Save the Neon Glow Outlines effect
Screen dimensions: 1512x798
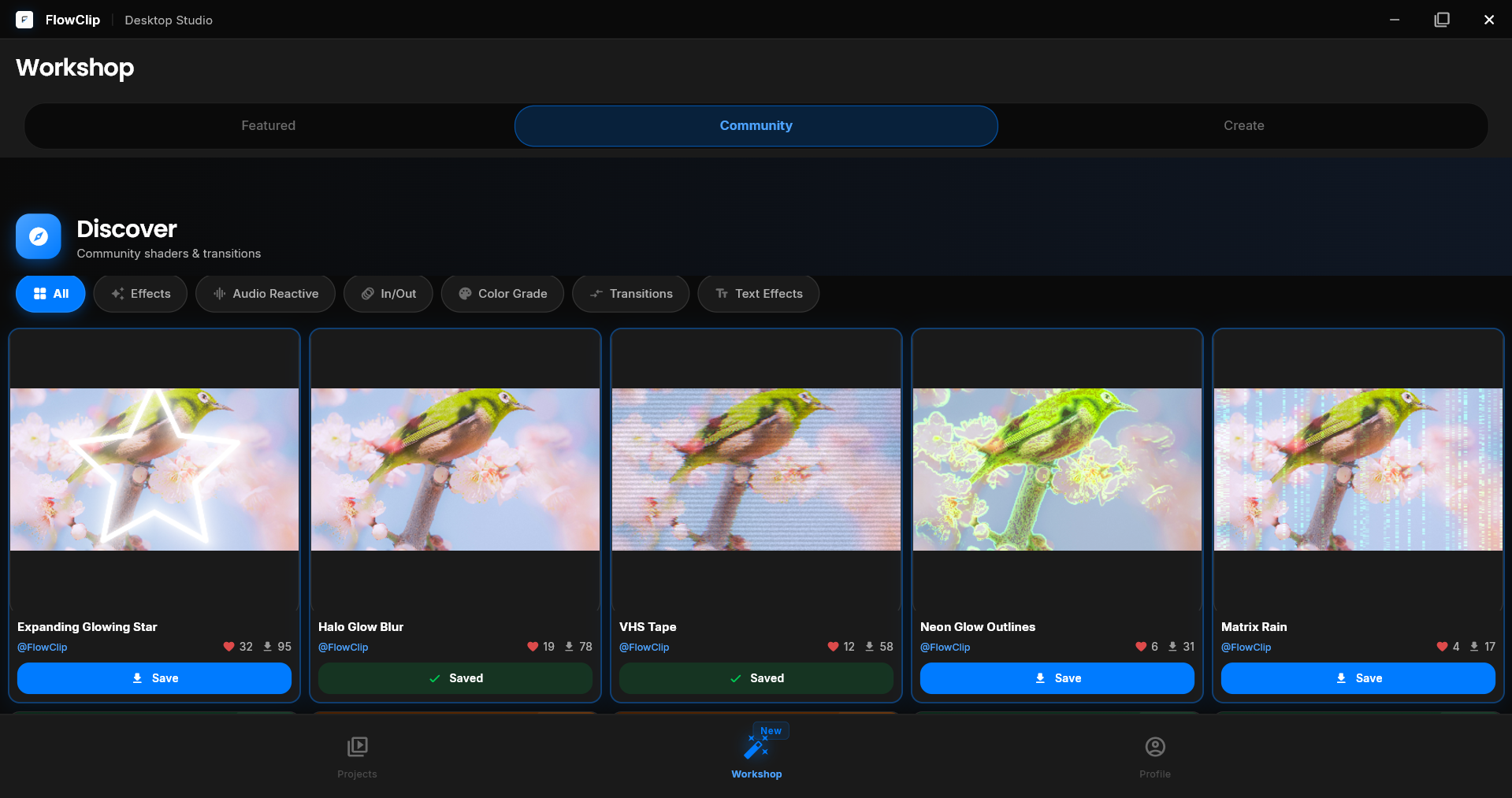(1057, 678)
